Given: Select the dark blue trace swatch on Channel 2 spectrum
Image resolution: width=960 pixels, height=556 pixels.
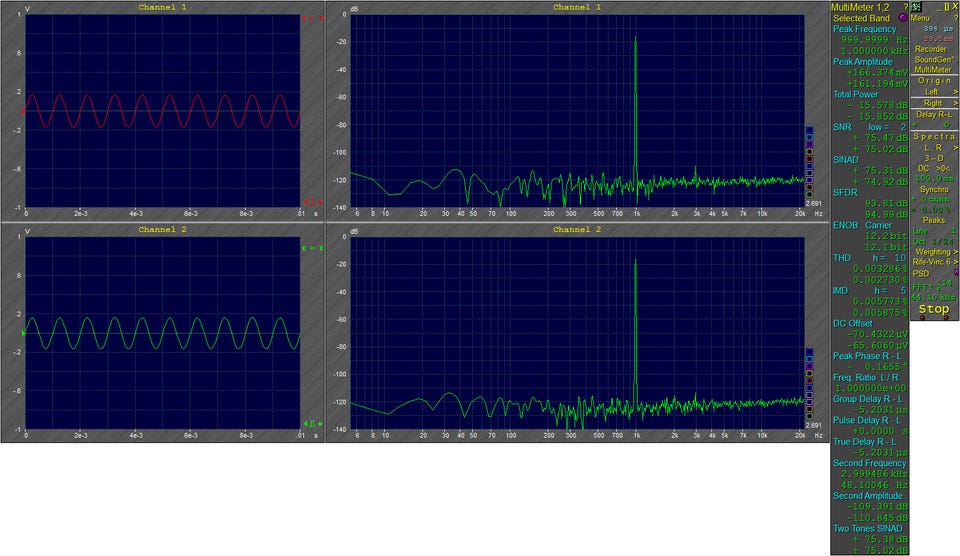Looking at the screenshot, I should (809, 351).
